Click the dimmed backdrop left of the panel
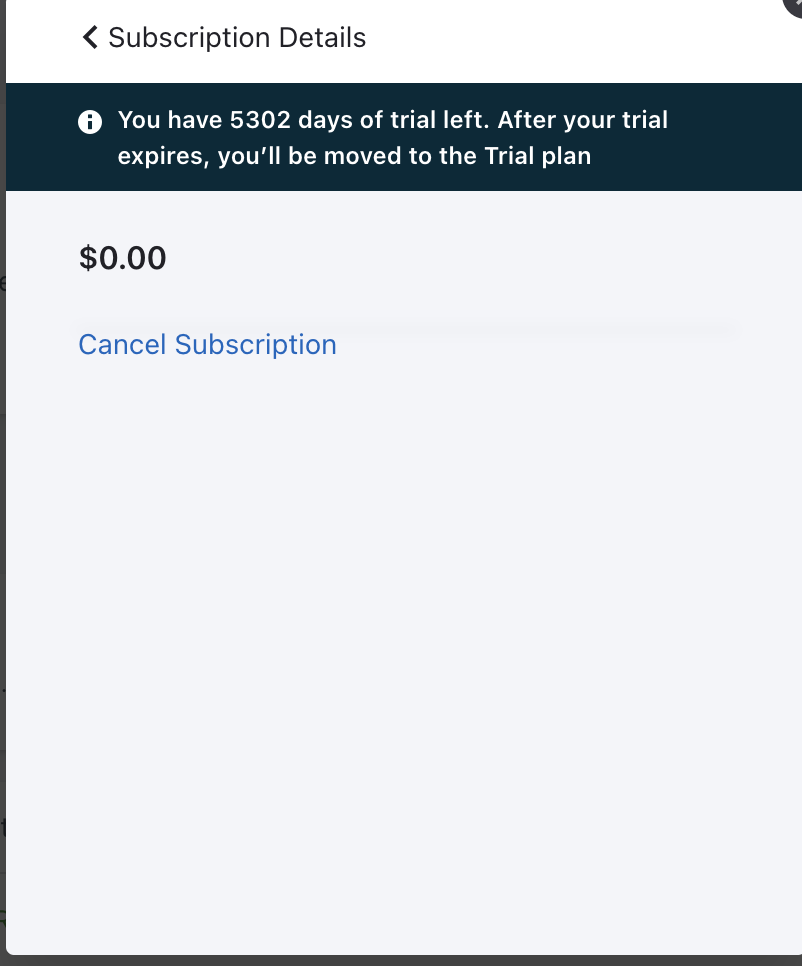The image size is (802, 966). point(2,500)
